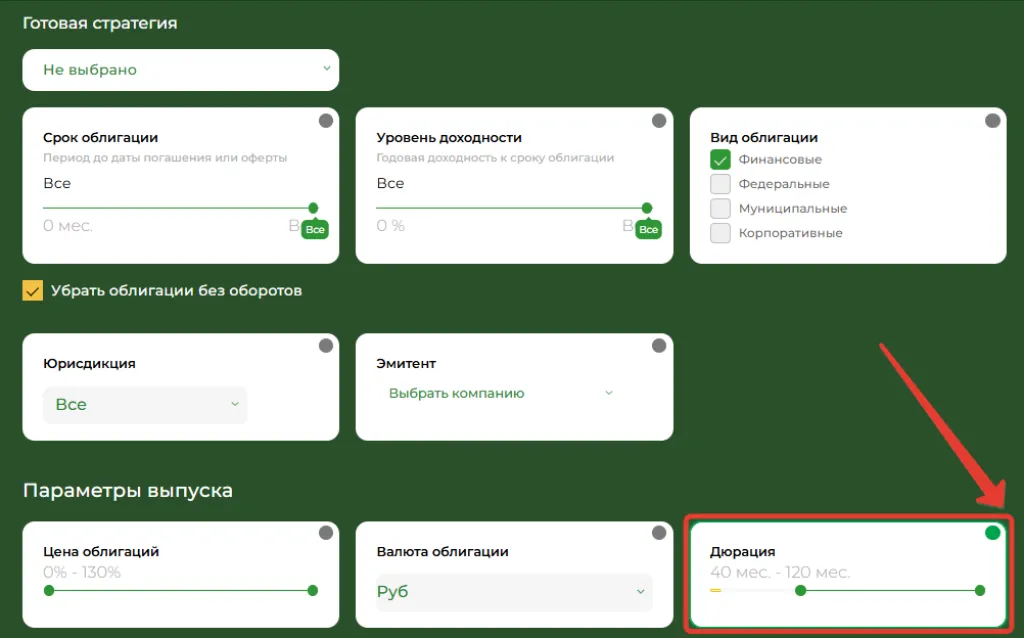Click the left handle of Дюрация slider
Screen dimensions: 1024x638
801,591
